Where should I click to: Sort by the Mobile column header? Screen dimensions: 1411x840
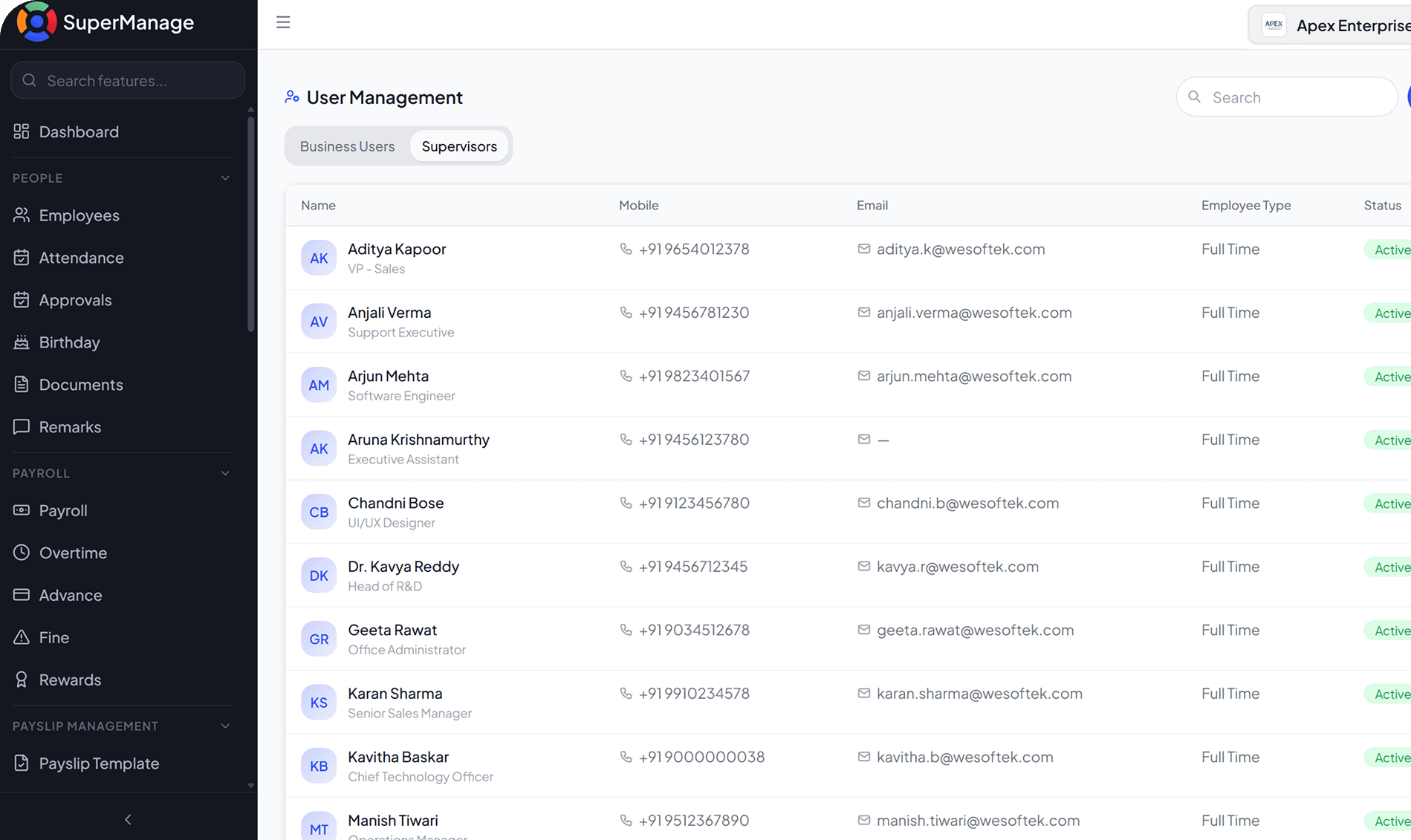coord(638,205)
